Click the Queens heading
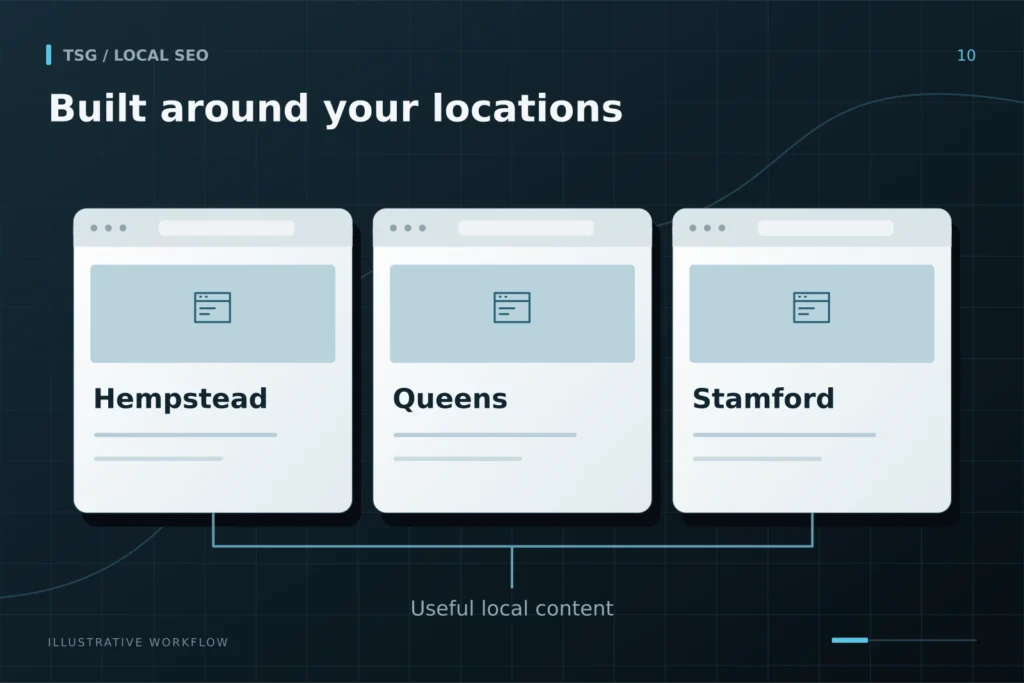 point(450,398)
